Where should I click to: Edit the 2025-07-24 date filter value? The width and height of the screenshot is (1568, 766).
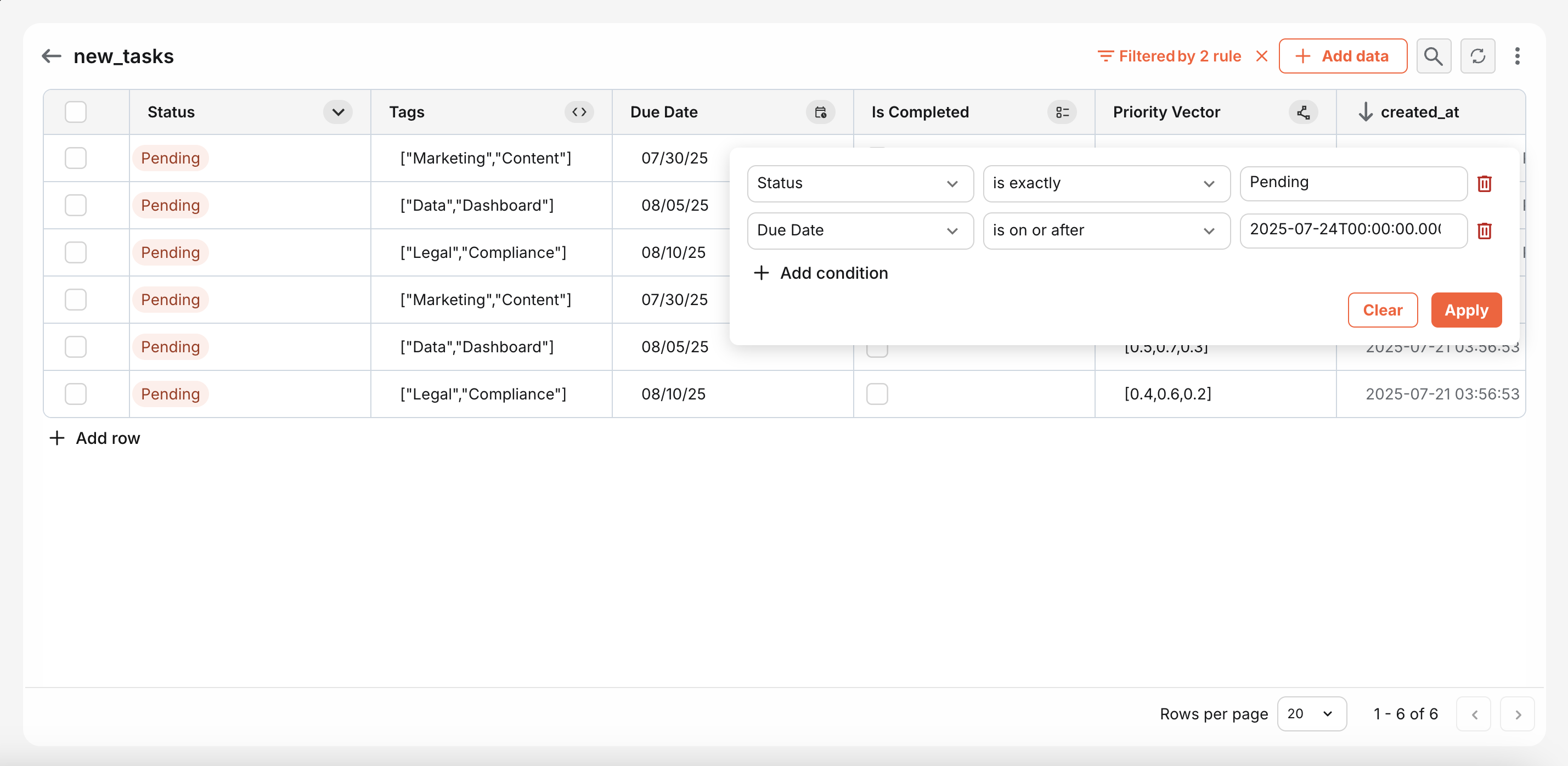click(1352, 230)
